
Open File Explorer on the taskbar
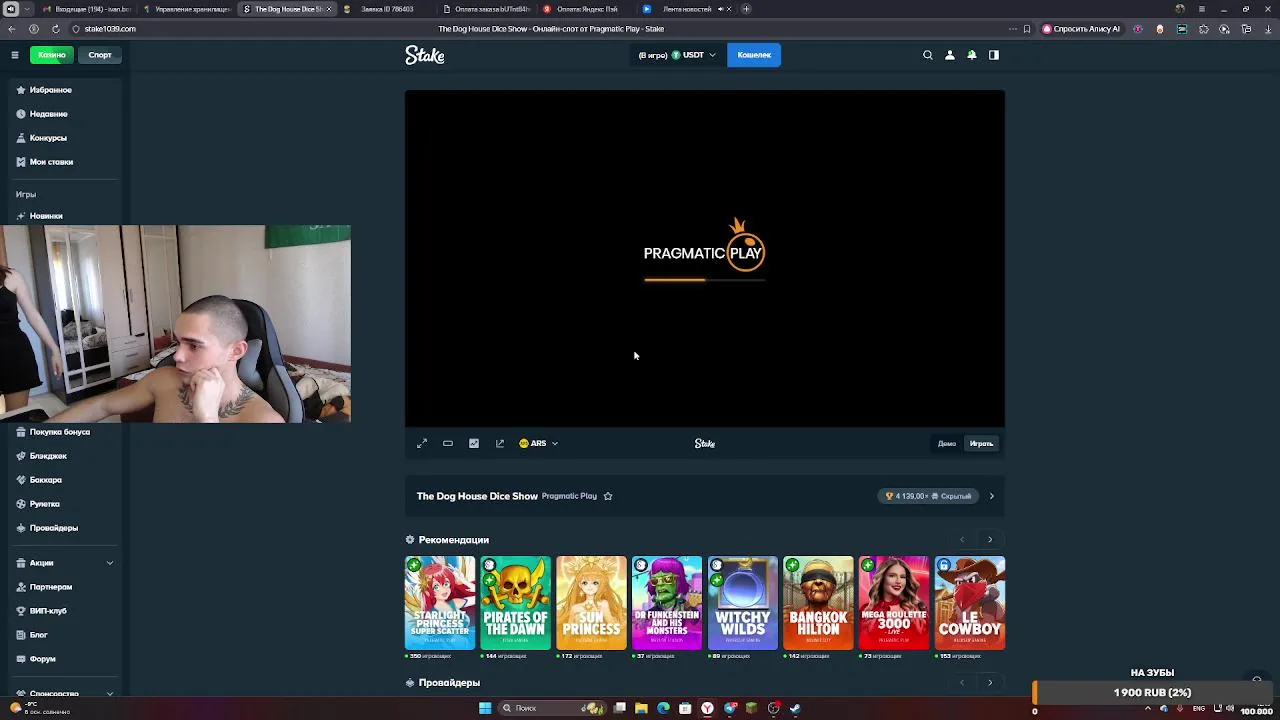[642, 708]
